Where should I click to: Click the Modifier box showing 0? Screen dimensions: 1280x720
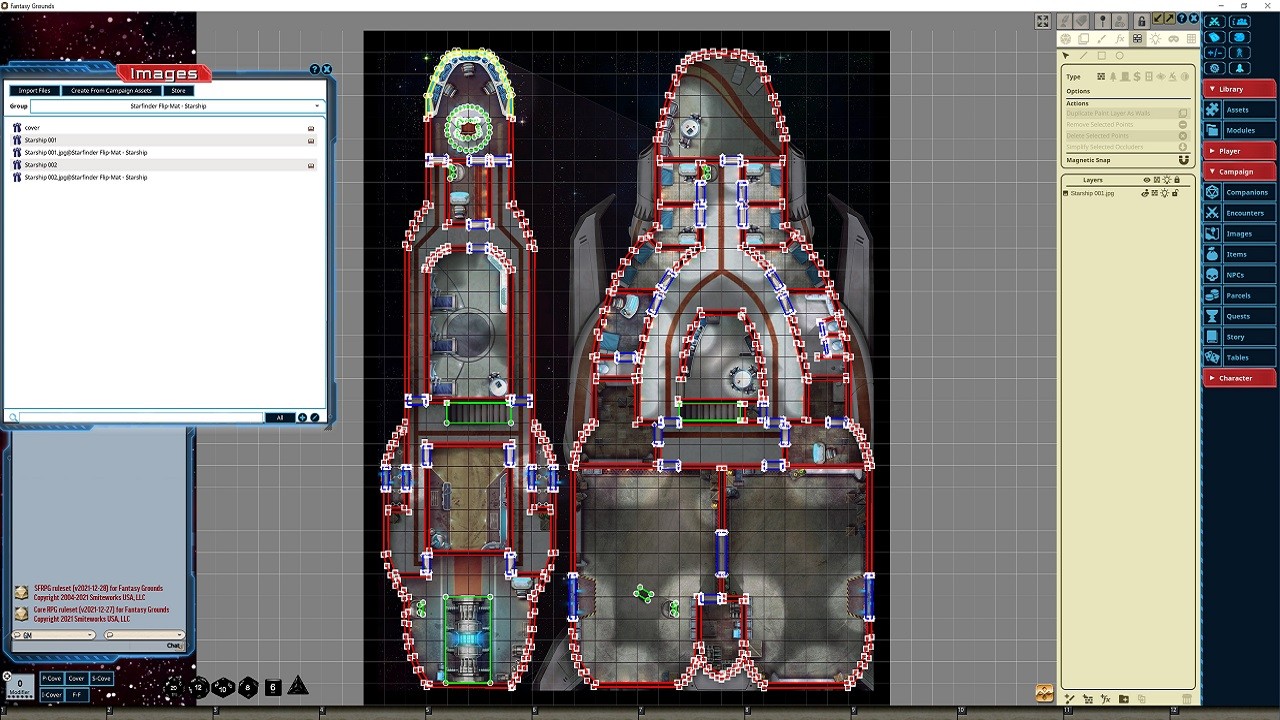point(19,686)
